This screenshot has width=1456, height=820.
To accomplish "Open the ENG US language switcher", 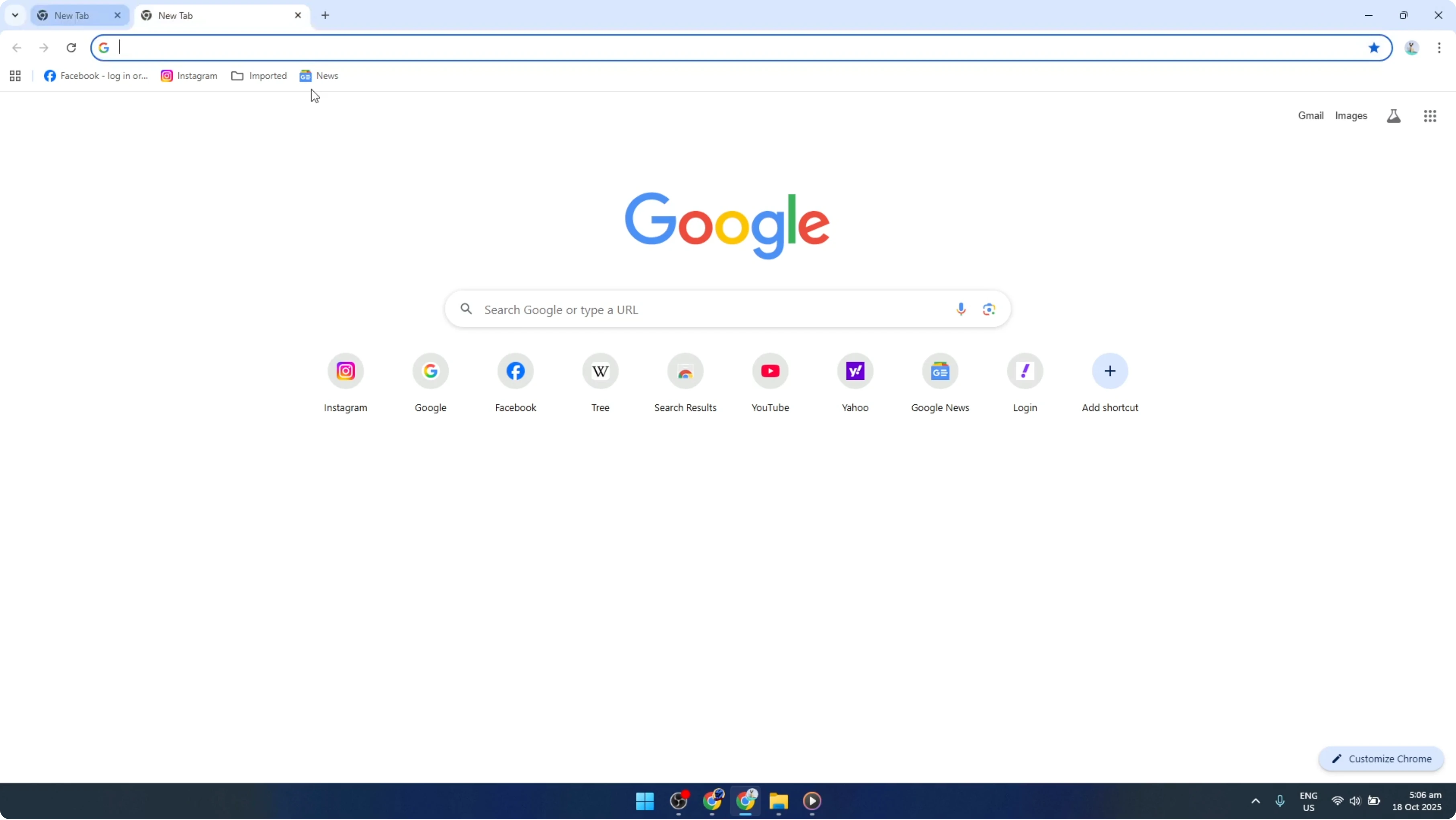I will tap(1309, 802).
